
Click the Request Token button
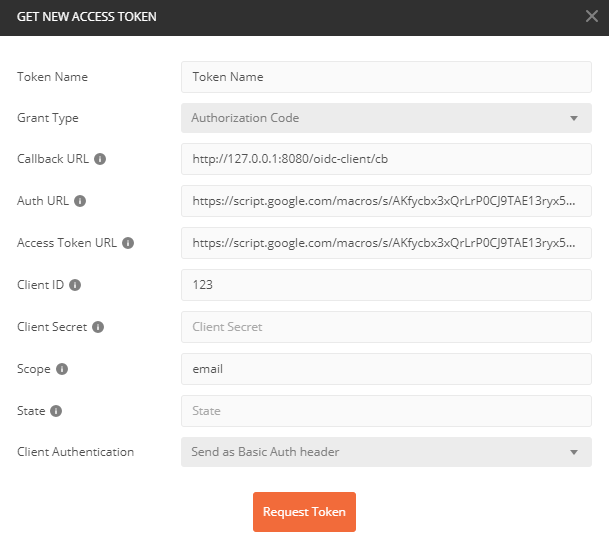tap(304, 511)
